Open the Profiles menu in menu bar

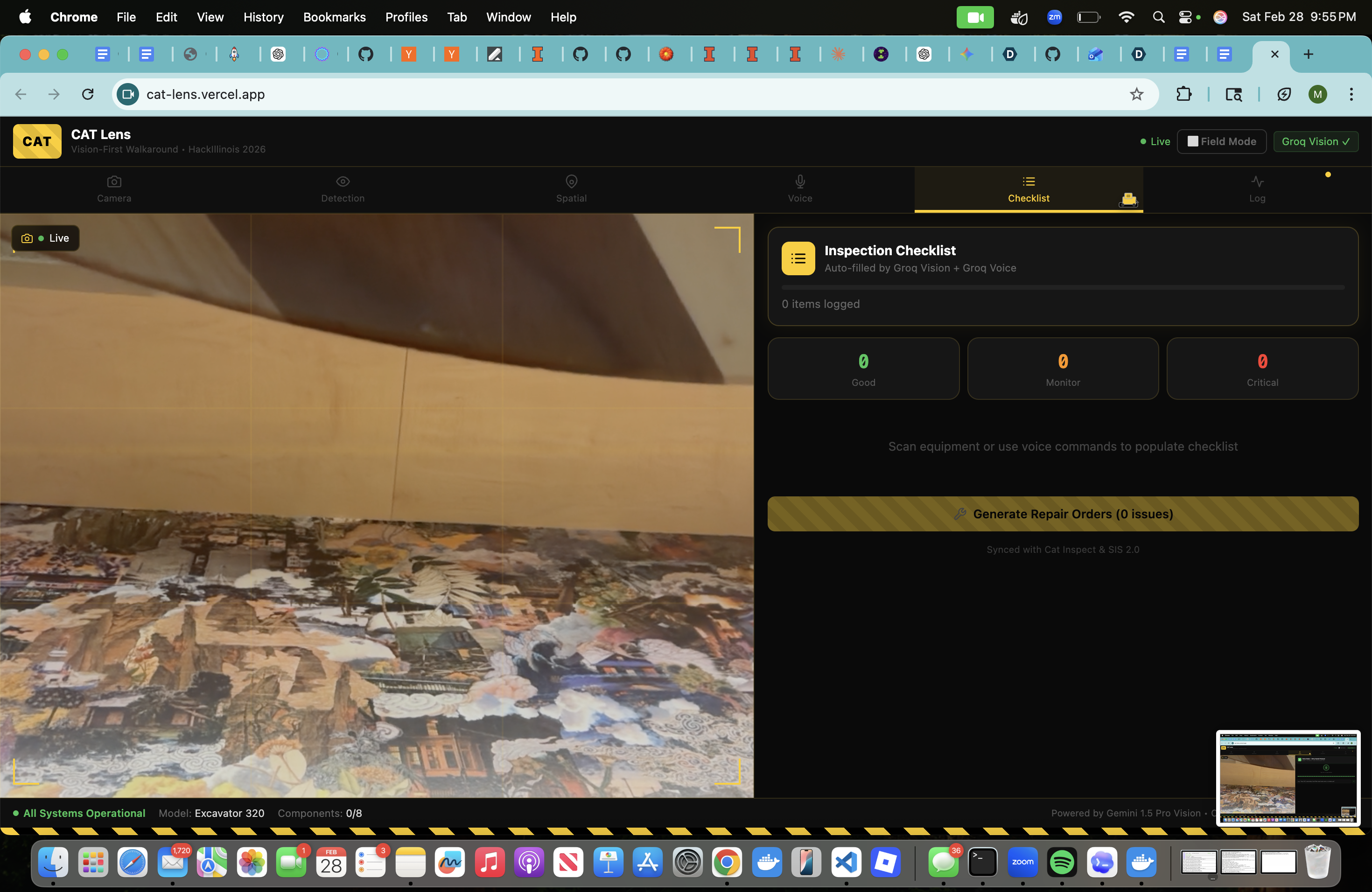click(x=406, y=17)
